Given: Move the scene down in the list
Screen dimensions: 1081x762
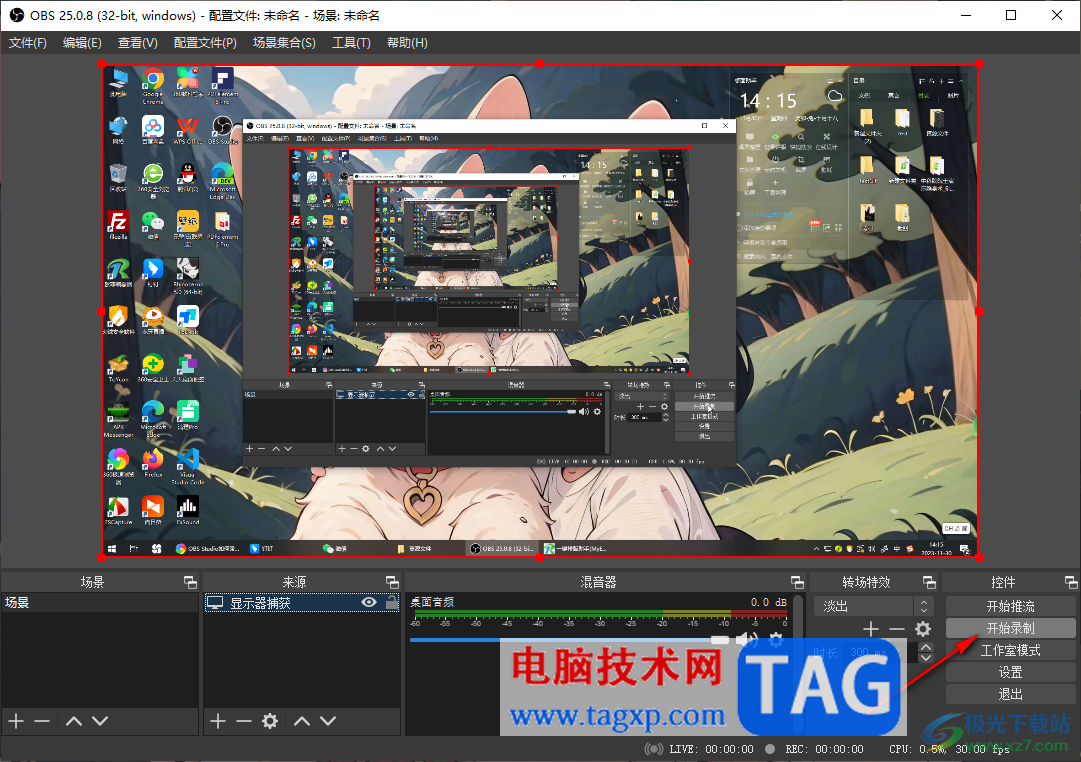Looking at the screenshot, I should (x=100, y=721).
